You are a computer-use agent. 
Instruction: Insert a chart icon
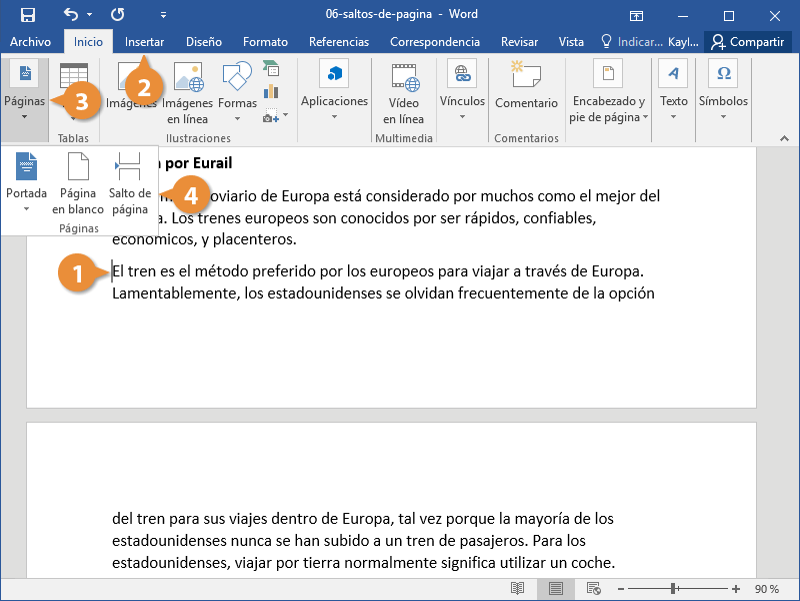point(271,92)
